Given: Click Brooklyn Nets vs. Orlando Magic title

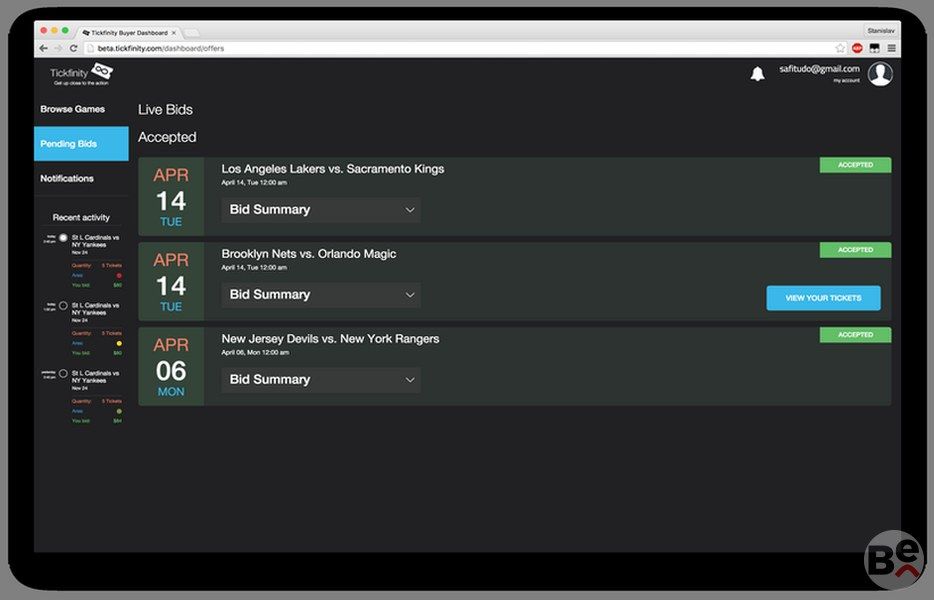Looking at the screenshot, I should [309, 254].
